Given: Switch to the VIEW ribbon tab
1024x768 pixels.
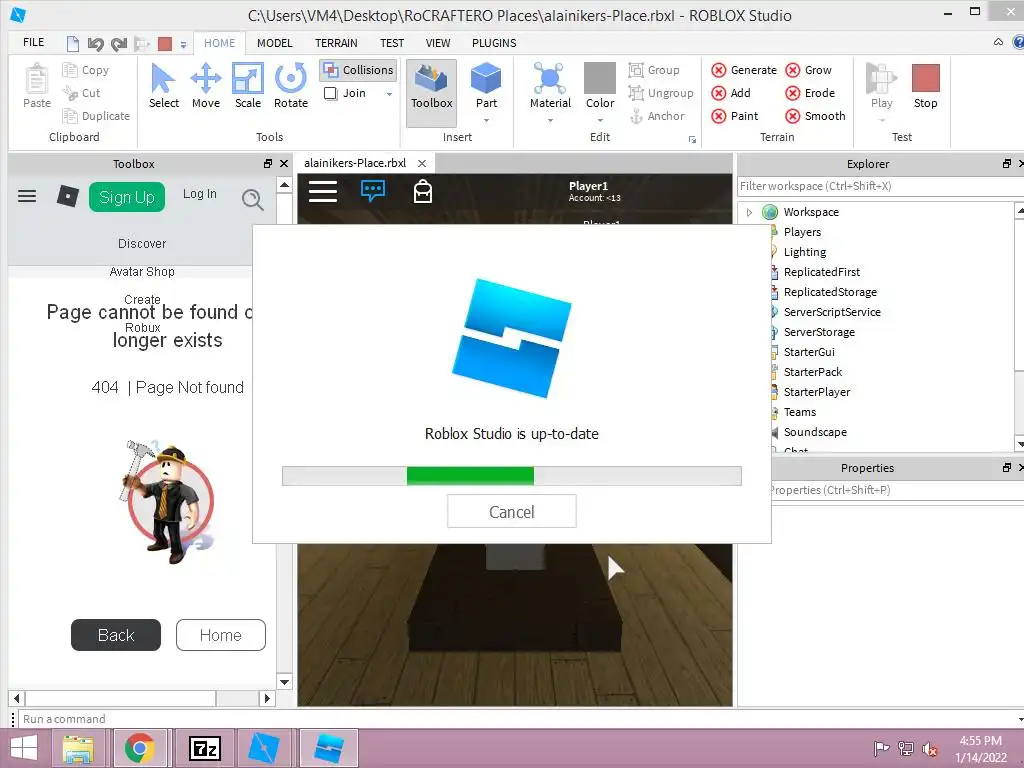Looking at the screenshot, I should pos(438,43).
